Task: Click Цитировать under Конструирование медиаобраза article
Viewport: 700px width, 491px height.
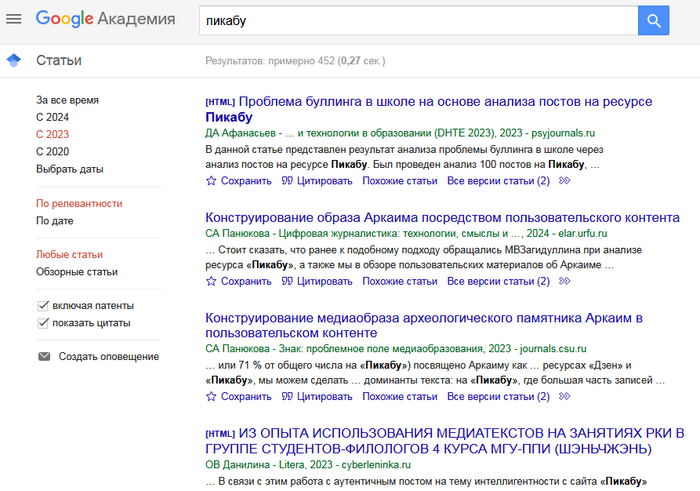Action: (325, 396)
